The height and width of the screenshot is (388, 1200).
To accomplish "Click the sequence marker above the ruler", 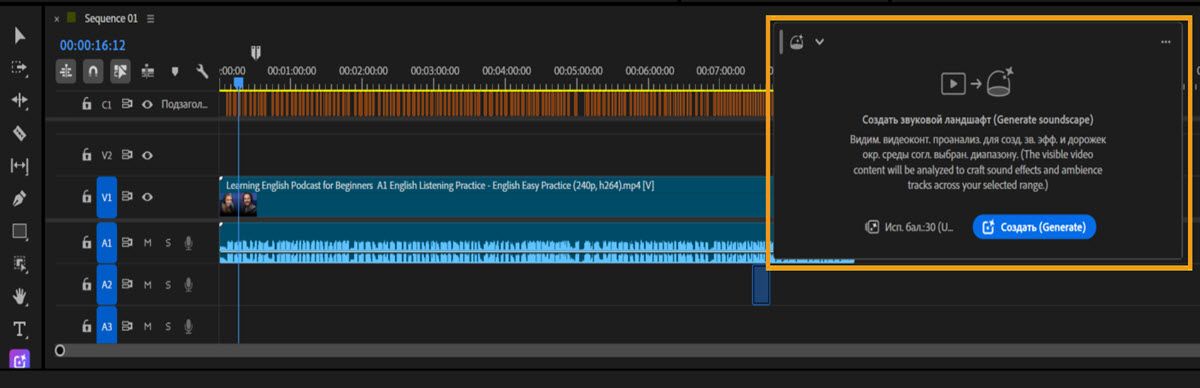I will [x=256, y=52].
